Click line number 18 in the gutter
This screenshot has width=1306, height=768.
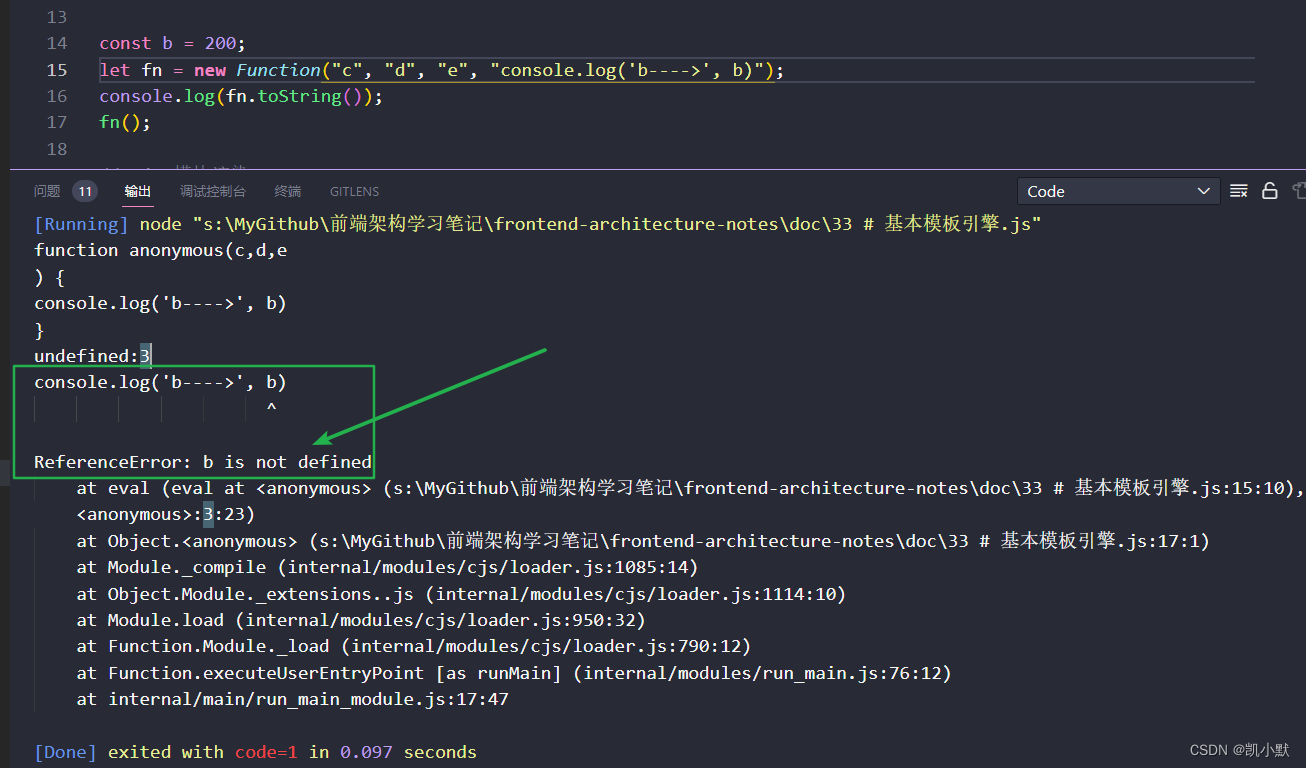tap(57, 149)
